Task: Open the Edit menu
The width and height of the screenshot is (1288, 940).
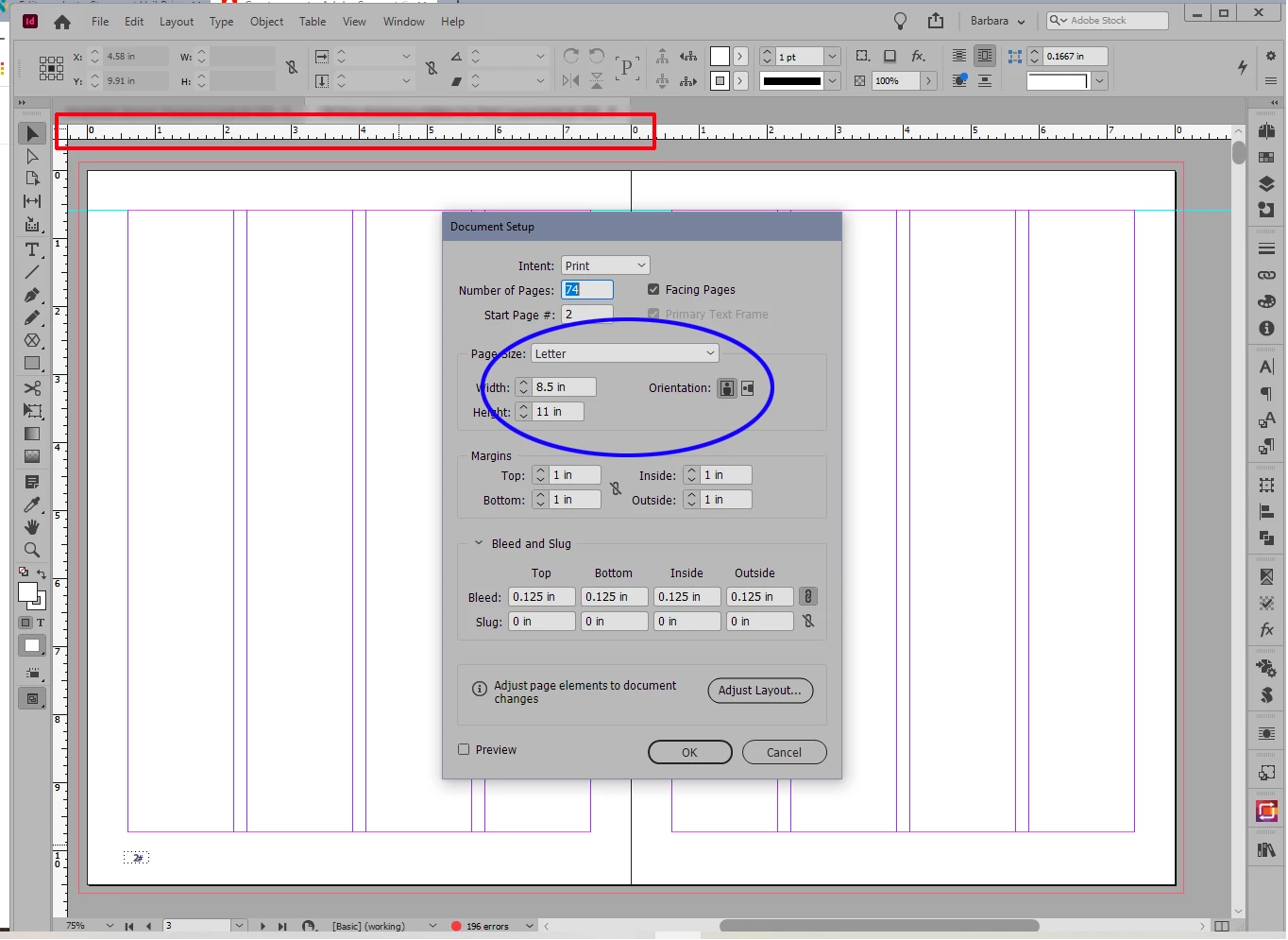Action: pos(134,22)
